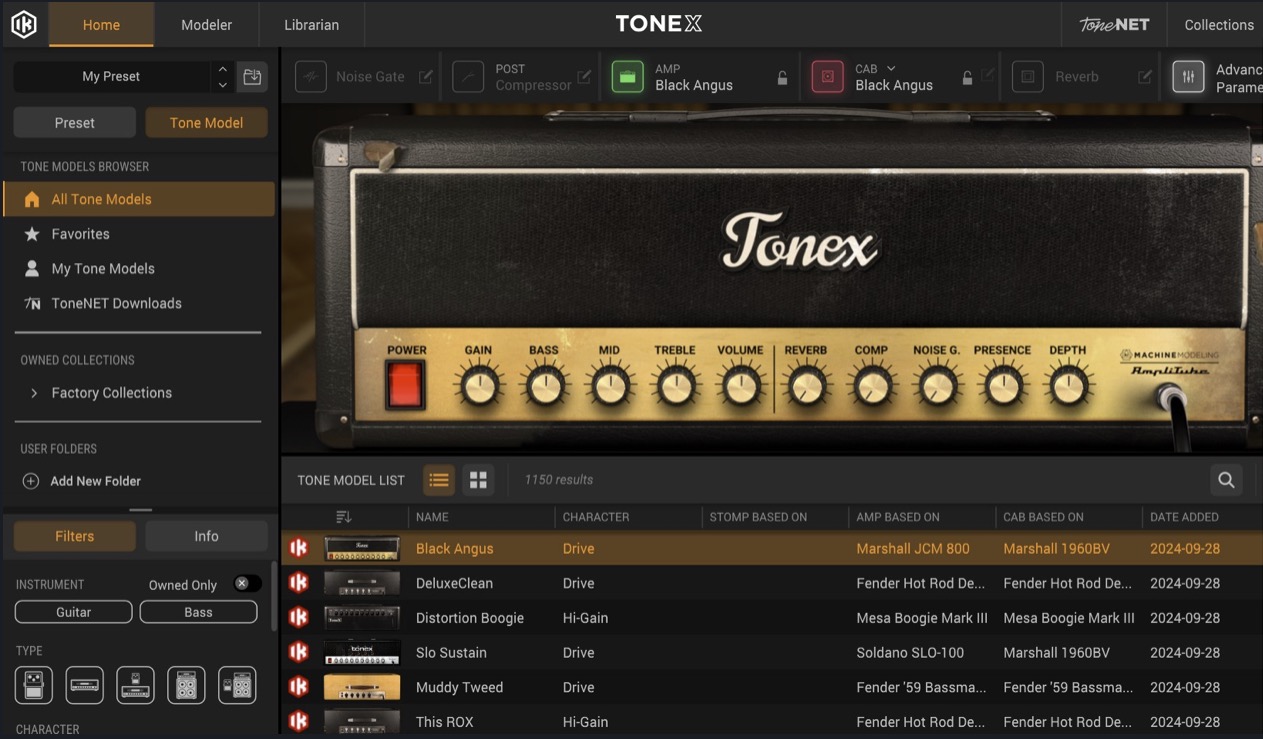
Task: Toggle the AMP lock icon
Action: point(782,78)
